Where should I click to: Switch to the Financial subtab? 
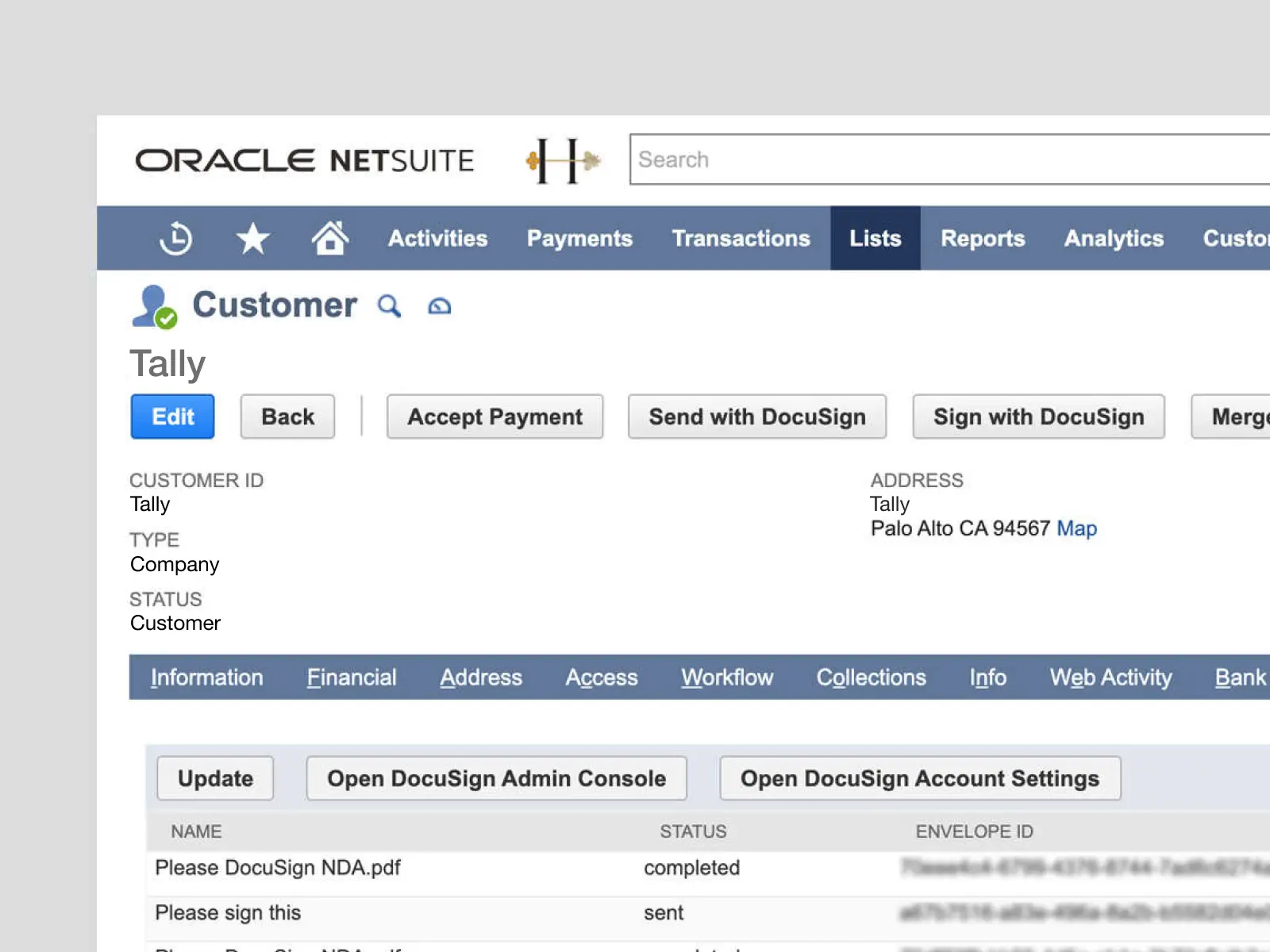coord(352,677)
